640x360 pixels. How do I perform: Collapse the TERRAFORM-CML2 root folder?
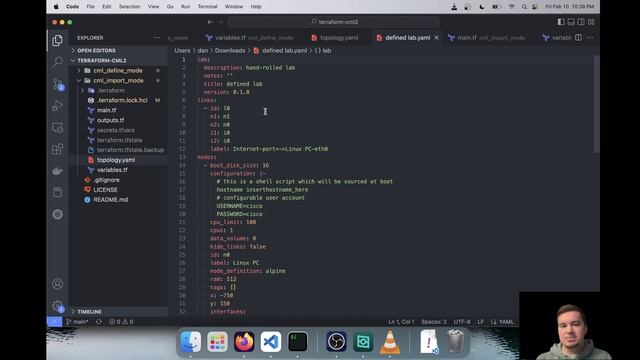coord(102,60)
